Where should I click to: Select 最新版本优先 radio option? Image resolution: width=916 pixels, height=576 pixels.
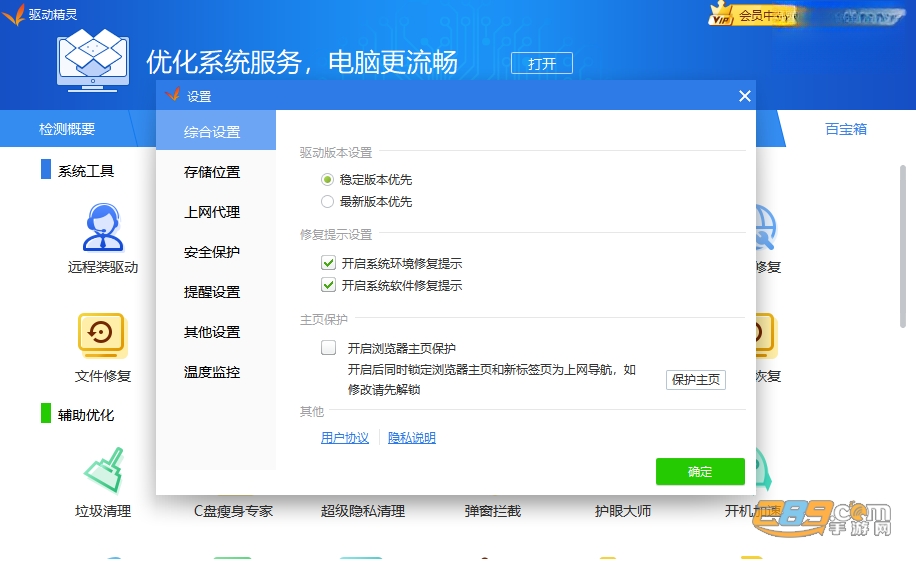click(327, 202)
